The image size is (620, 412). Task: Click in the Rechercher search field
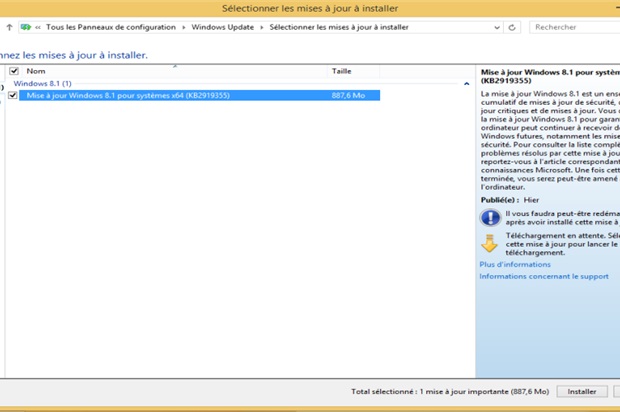575,27
